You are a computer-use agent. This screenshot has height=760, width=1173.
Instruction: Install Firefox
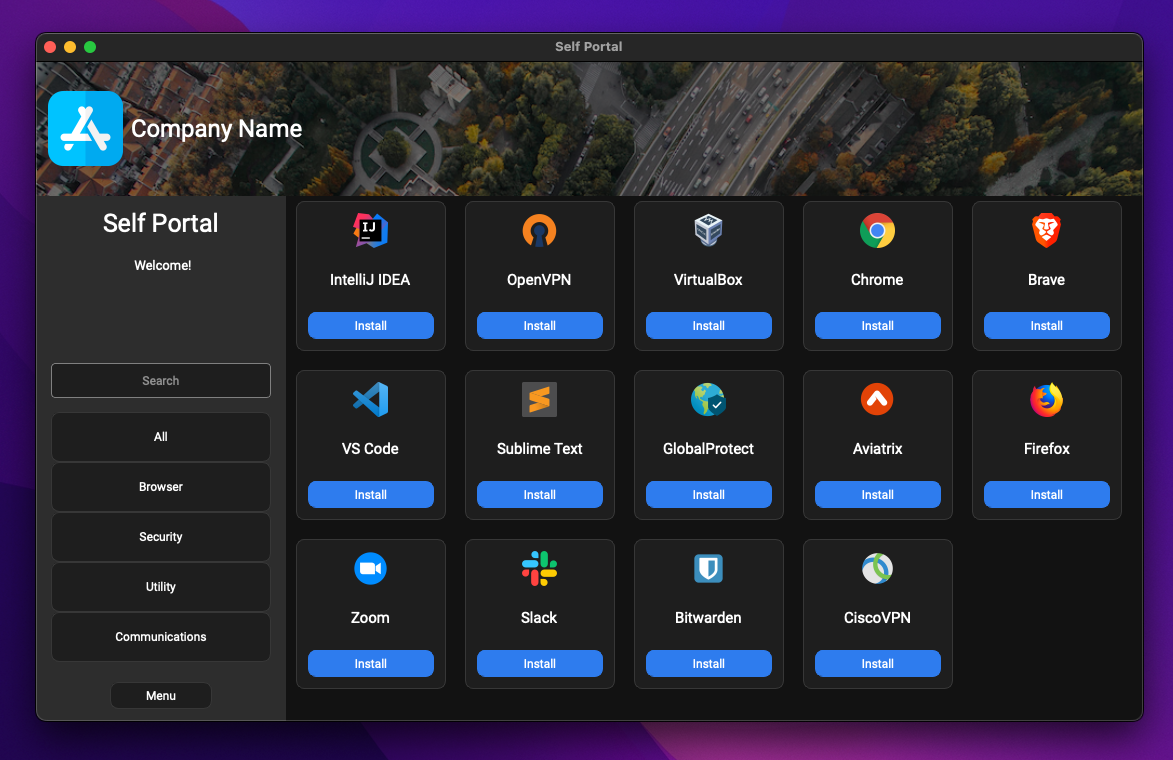click(x=1047, y=494)
